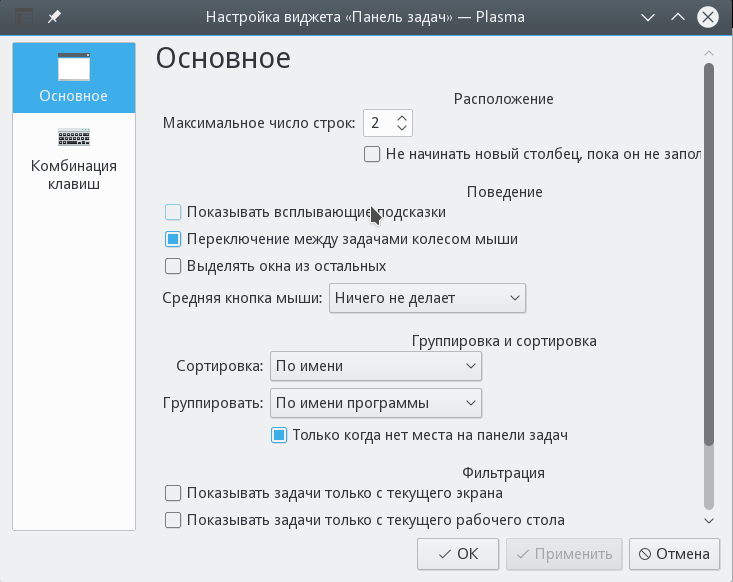Click the vertical scrollbar handle
Screen dimensions: 733x582
click(x=708, y=250)
